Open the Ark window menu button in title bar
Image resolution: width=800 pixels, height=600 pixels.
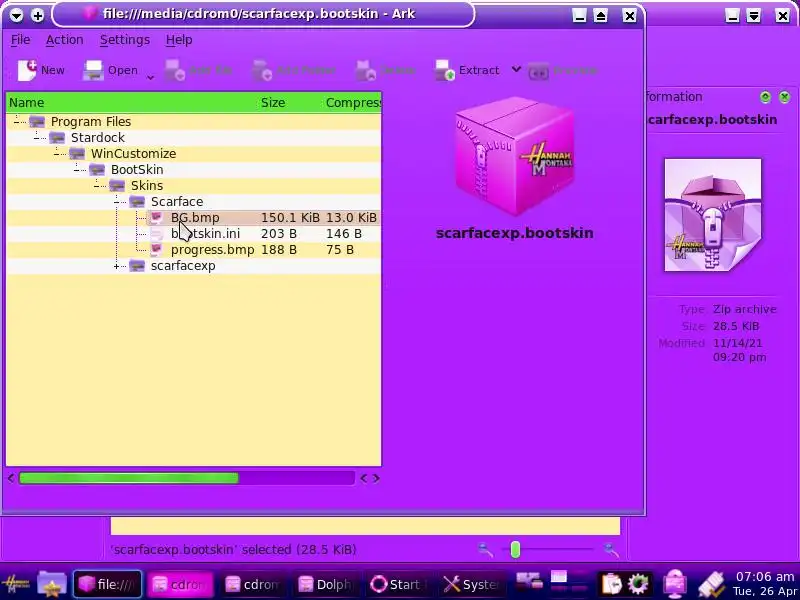[16, 15]
